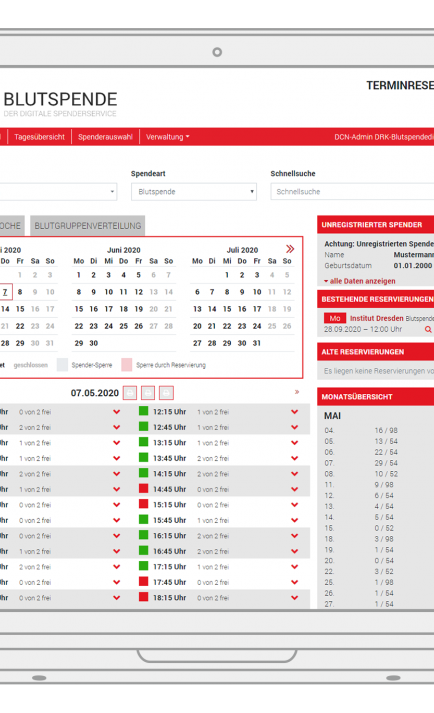The image size is (434, 713).
Task: Click the DCN-Admin DRK-Blutspendedienst account menu
Action: [x=384, y=137]
